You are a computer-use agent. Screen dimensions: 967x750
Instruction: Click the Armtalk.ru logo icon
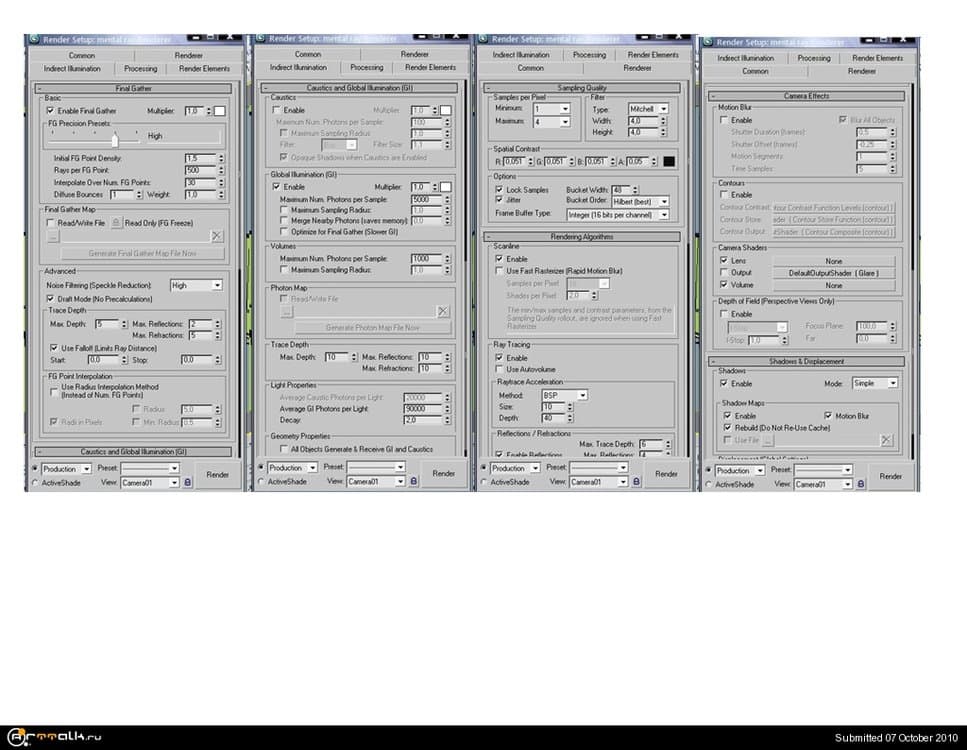point(15,736)
